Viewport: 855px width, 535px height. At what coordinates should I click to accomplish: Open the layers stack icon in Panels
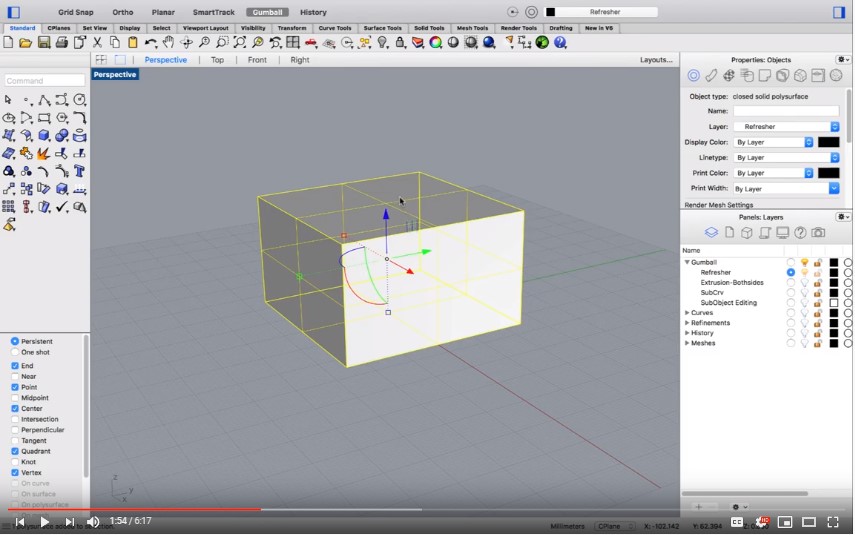click(711, 233)
